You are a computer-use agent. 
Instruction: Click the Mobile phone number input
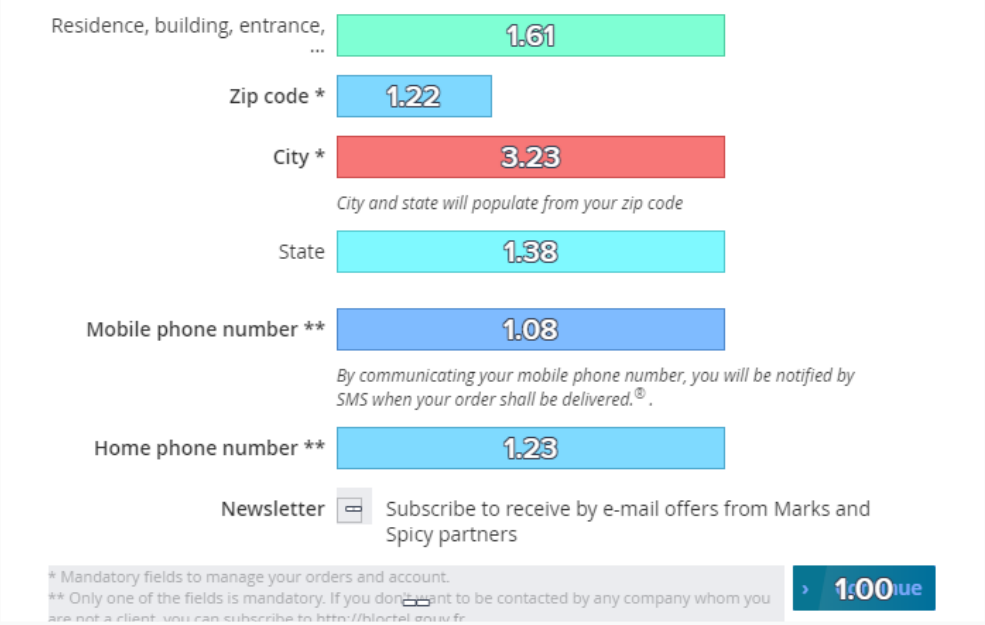pyautogui.click(x=531, y=329)
